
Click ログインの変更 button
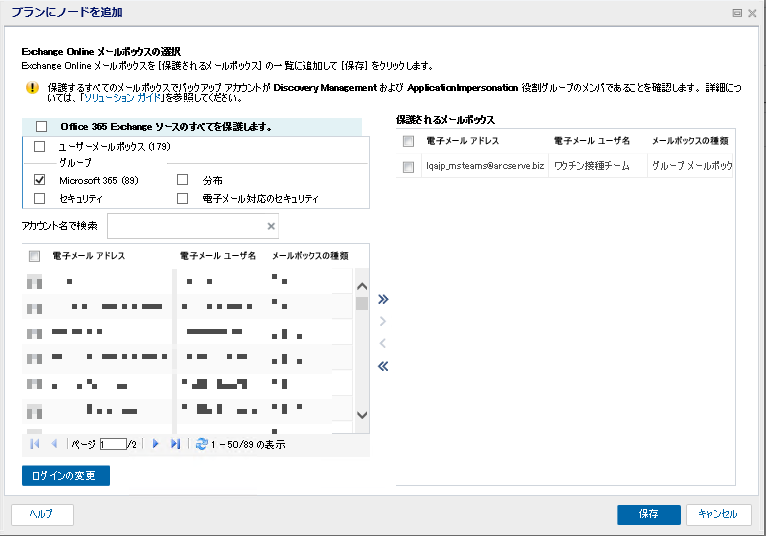click(x=66, y=475)
